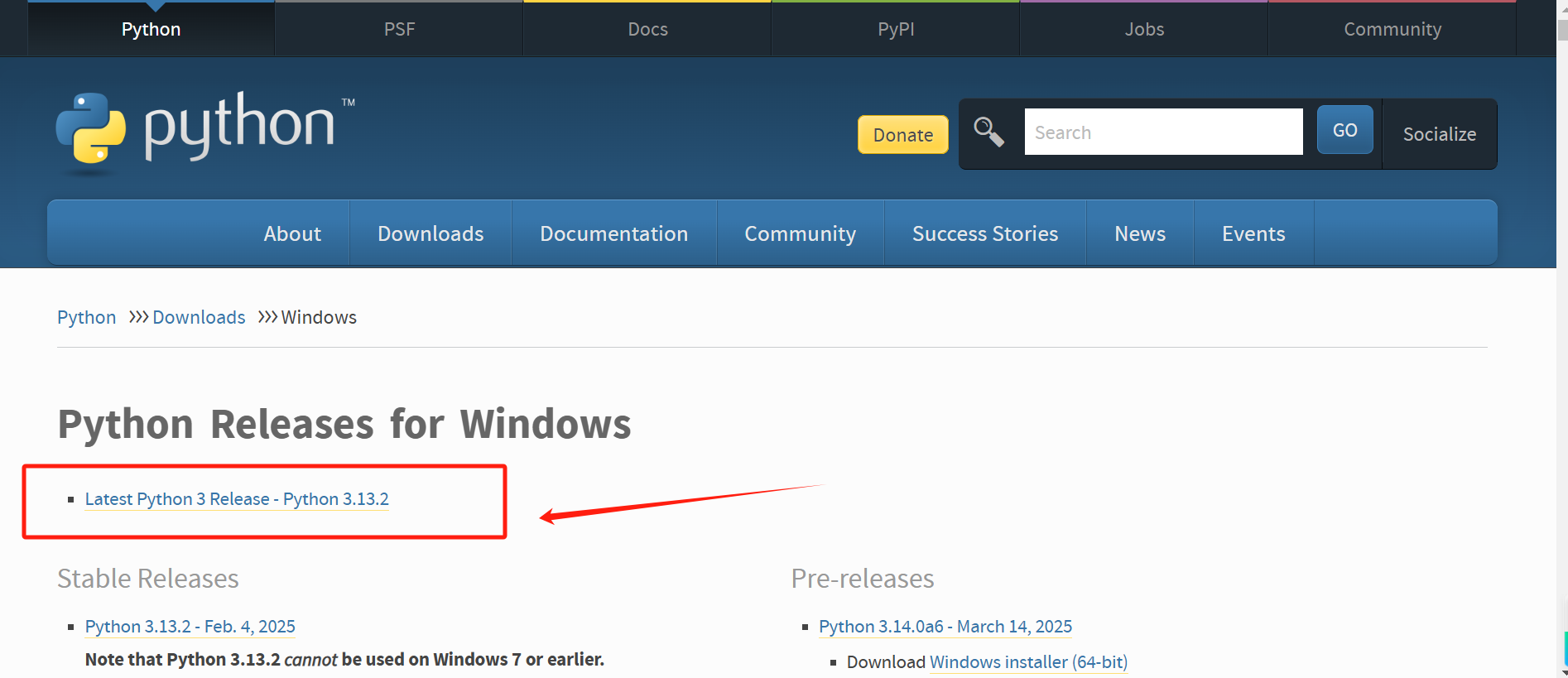Screen dimensions: 1568x678
Task: Open the News navigation menu
Action: click(1140, 233)
